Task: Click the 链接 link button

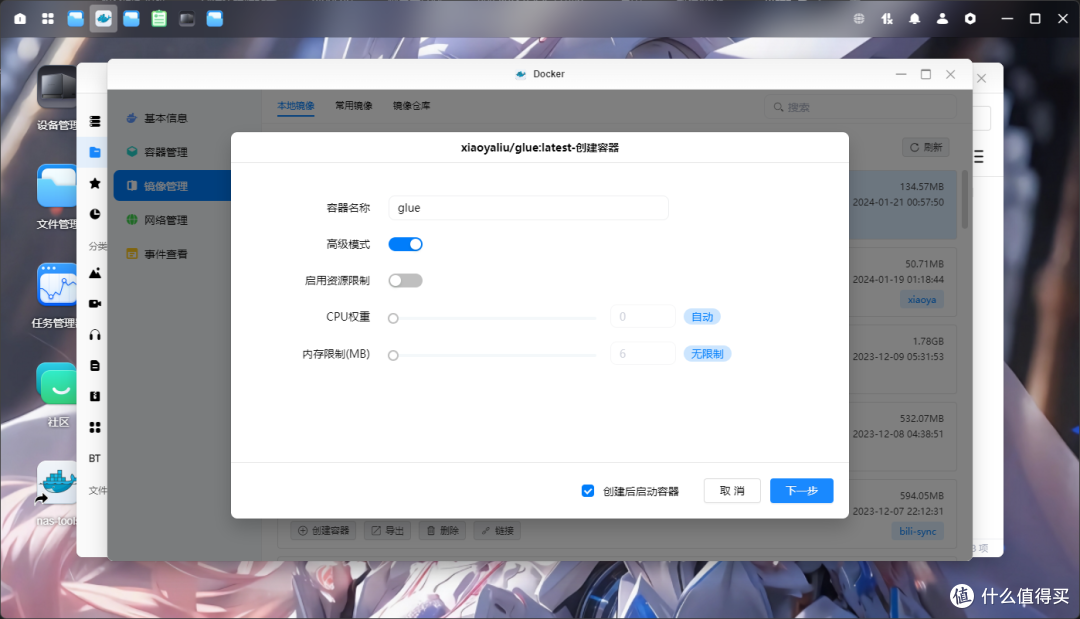Action: 497,531
